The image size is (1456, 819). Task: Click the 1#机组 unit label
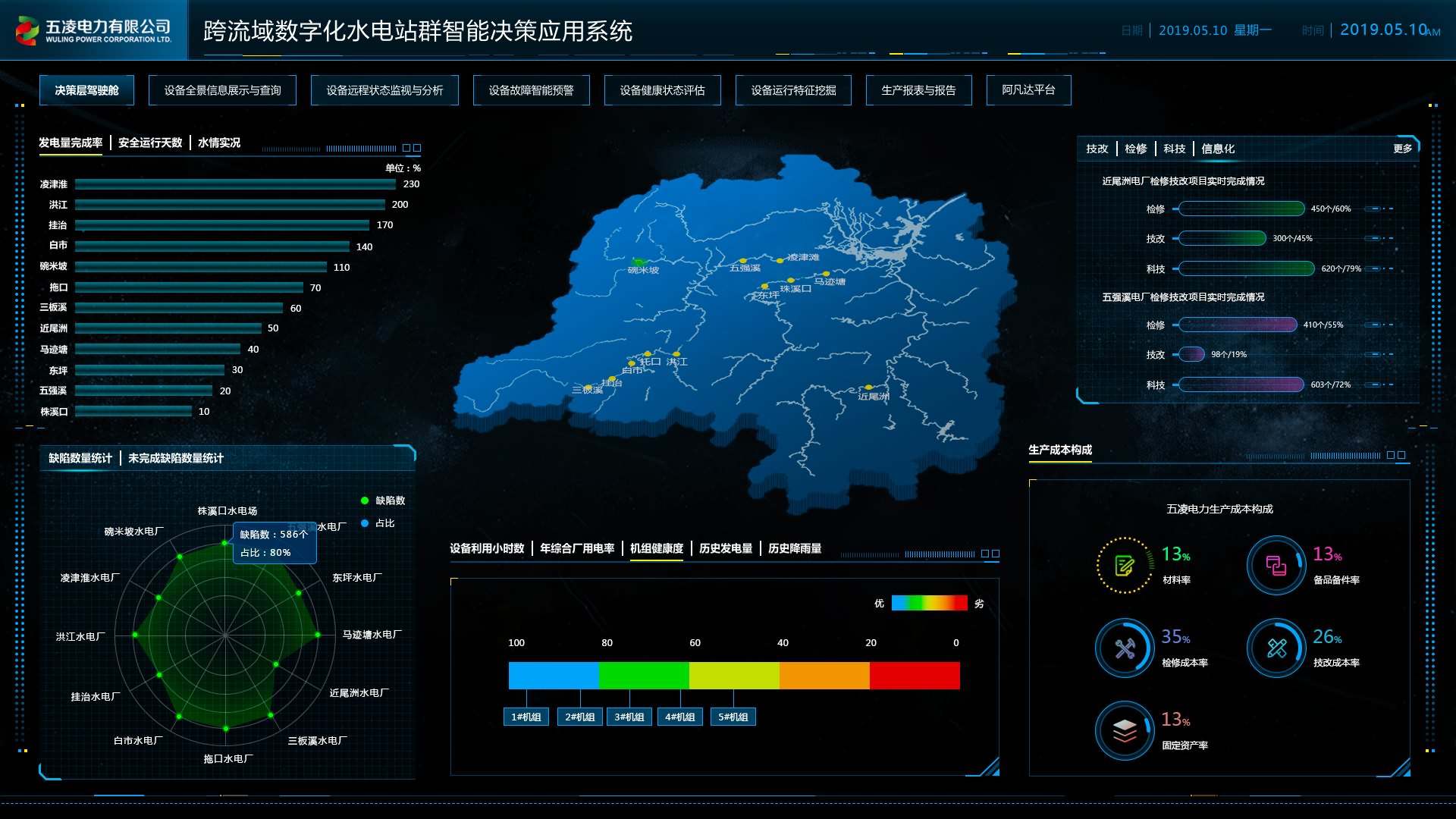click(526, 717)
